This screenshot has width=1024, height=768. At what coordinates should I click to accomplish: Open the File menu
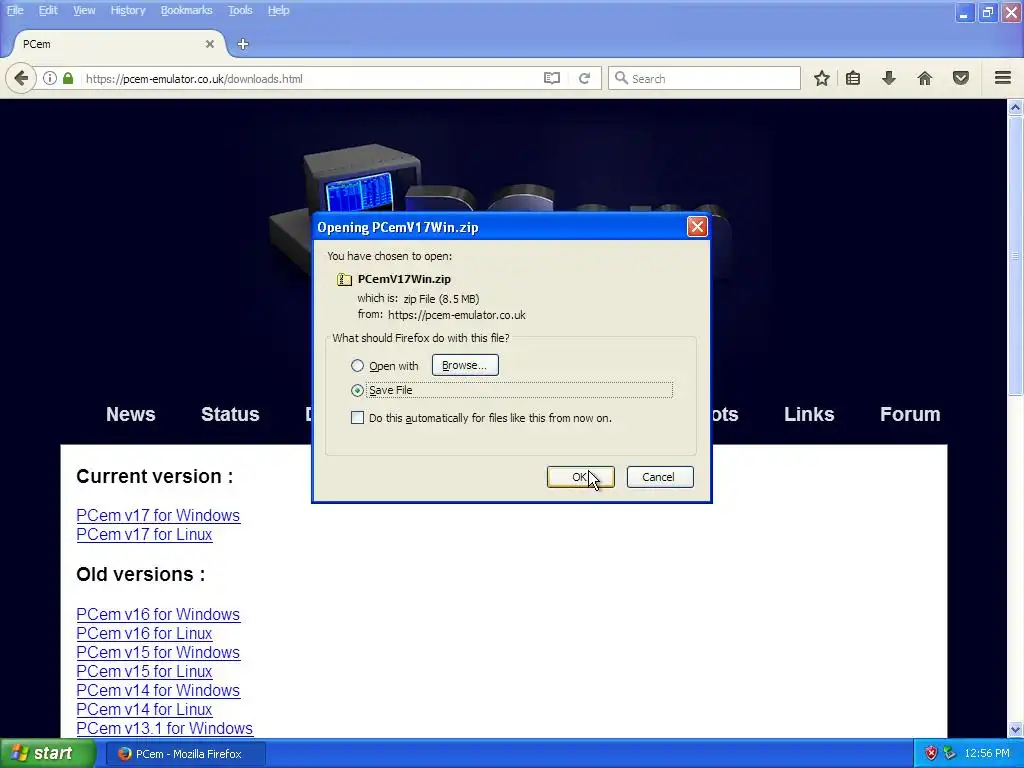coord(15,10)
